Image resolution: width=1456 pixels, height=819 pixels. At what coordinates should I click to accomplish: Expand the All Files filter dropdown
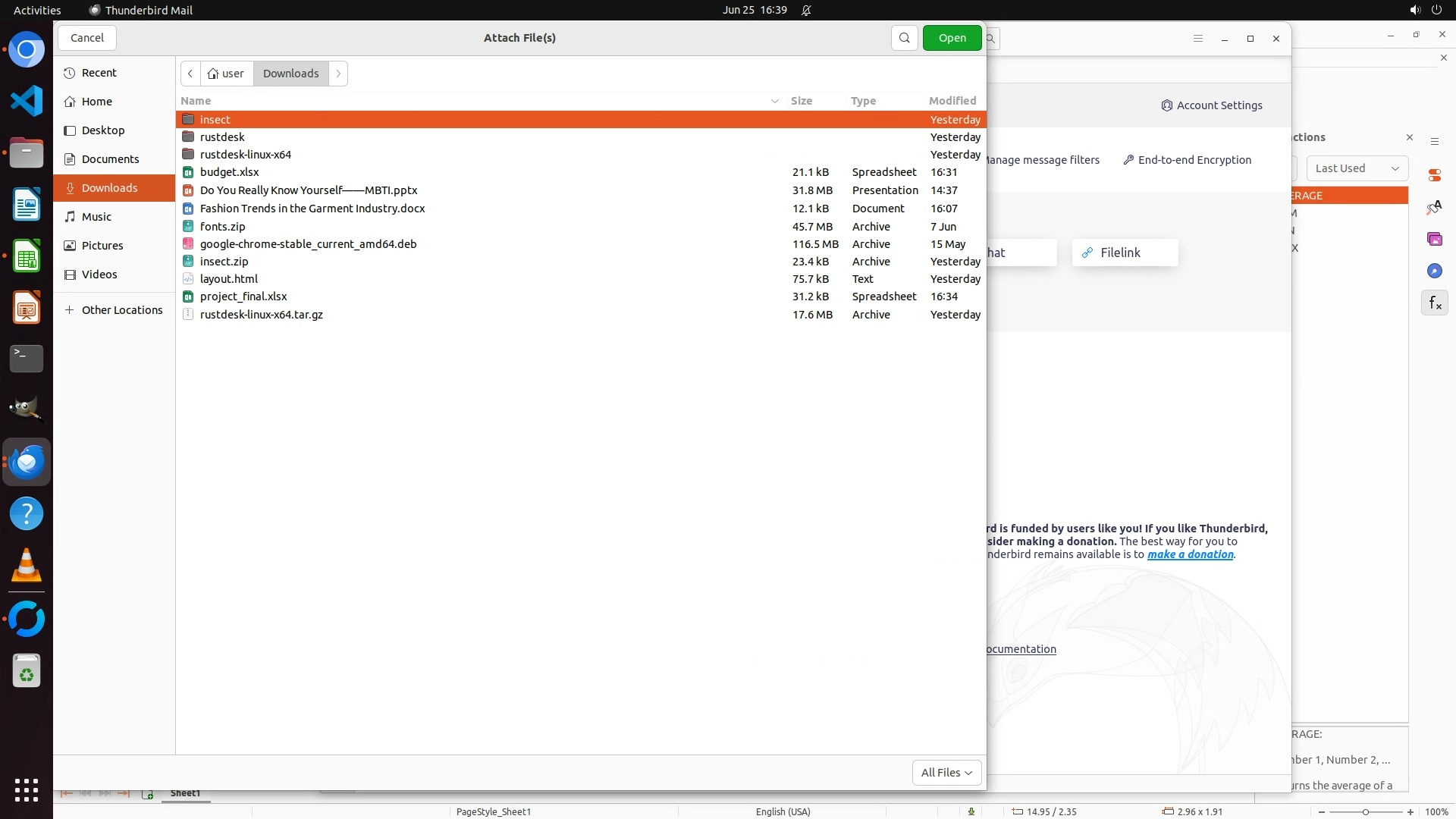pos(946,772)
